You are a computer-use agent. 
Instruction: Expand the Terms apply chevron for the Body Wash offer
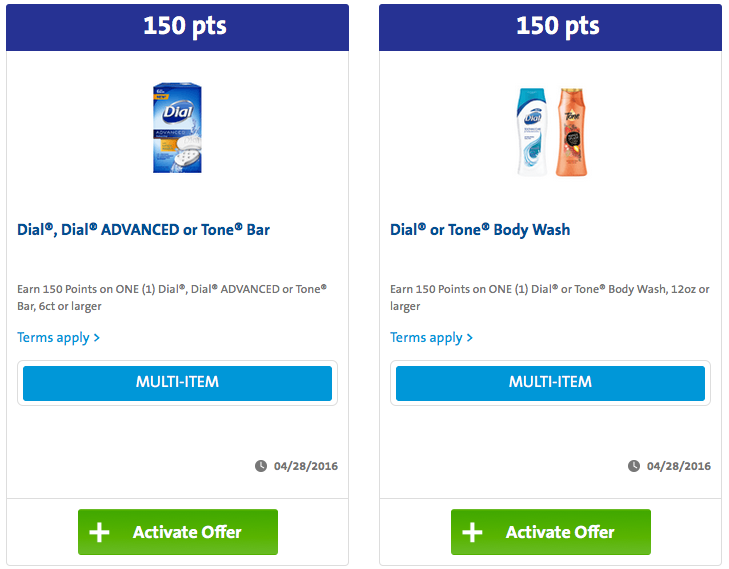click(470, 337)
